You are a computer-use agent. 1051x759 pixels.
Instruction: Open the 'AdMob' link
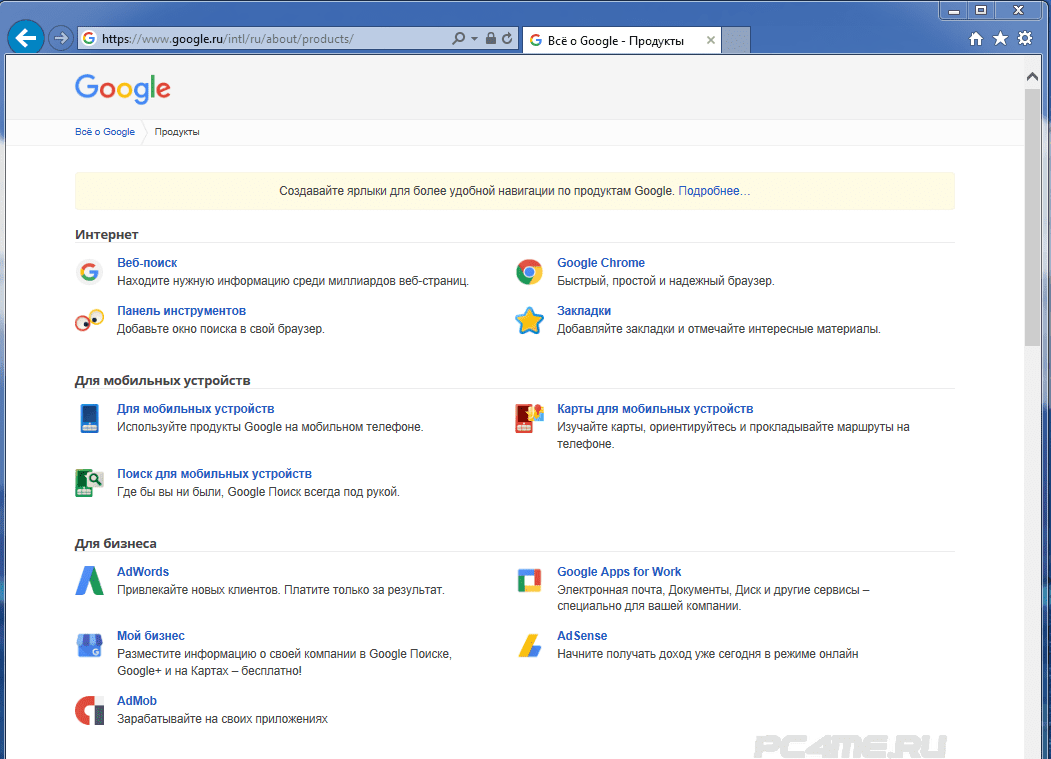137,701
